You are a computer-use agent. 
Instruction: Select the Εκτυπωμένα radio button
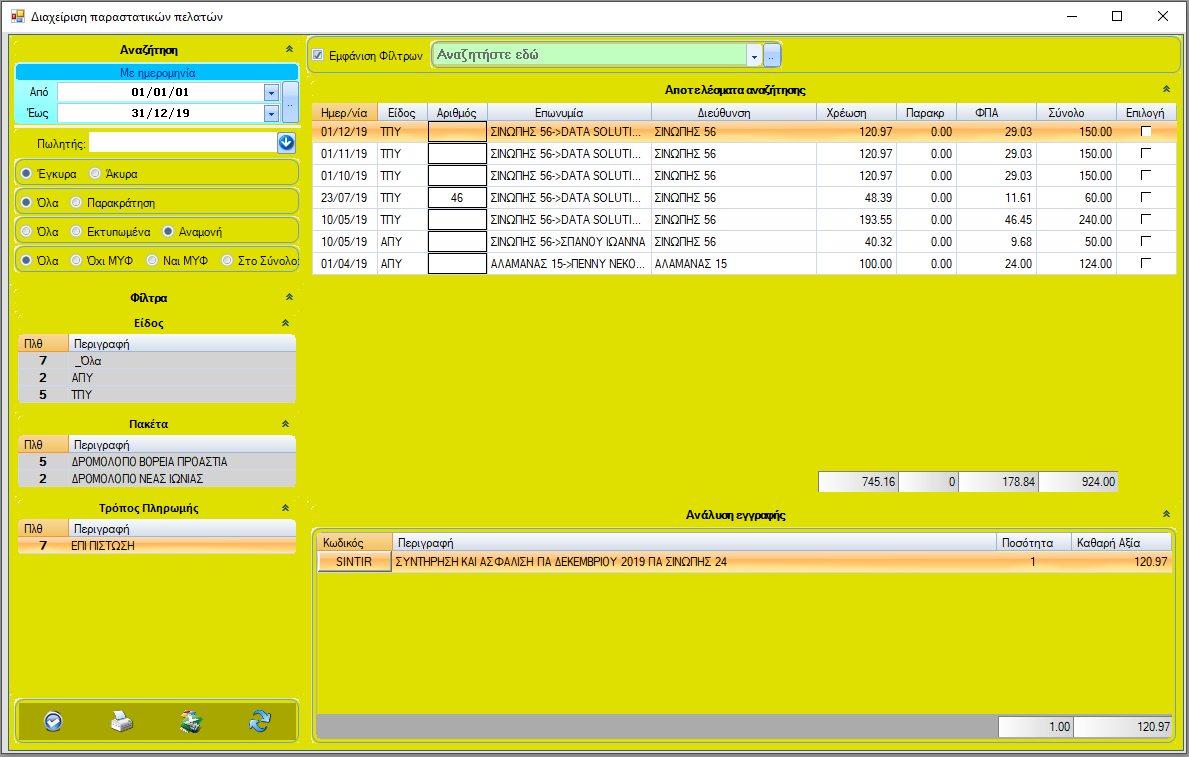click(76, 231)
